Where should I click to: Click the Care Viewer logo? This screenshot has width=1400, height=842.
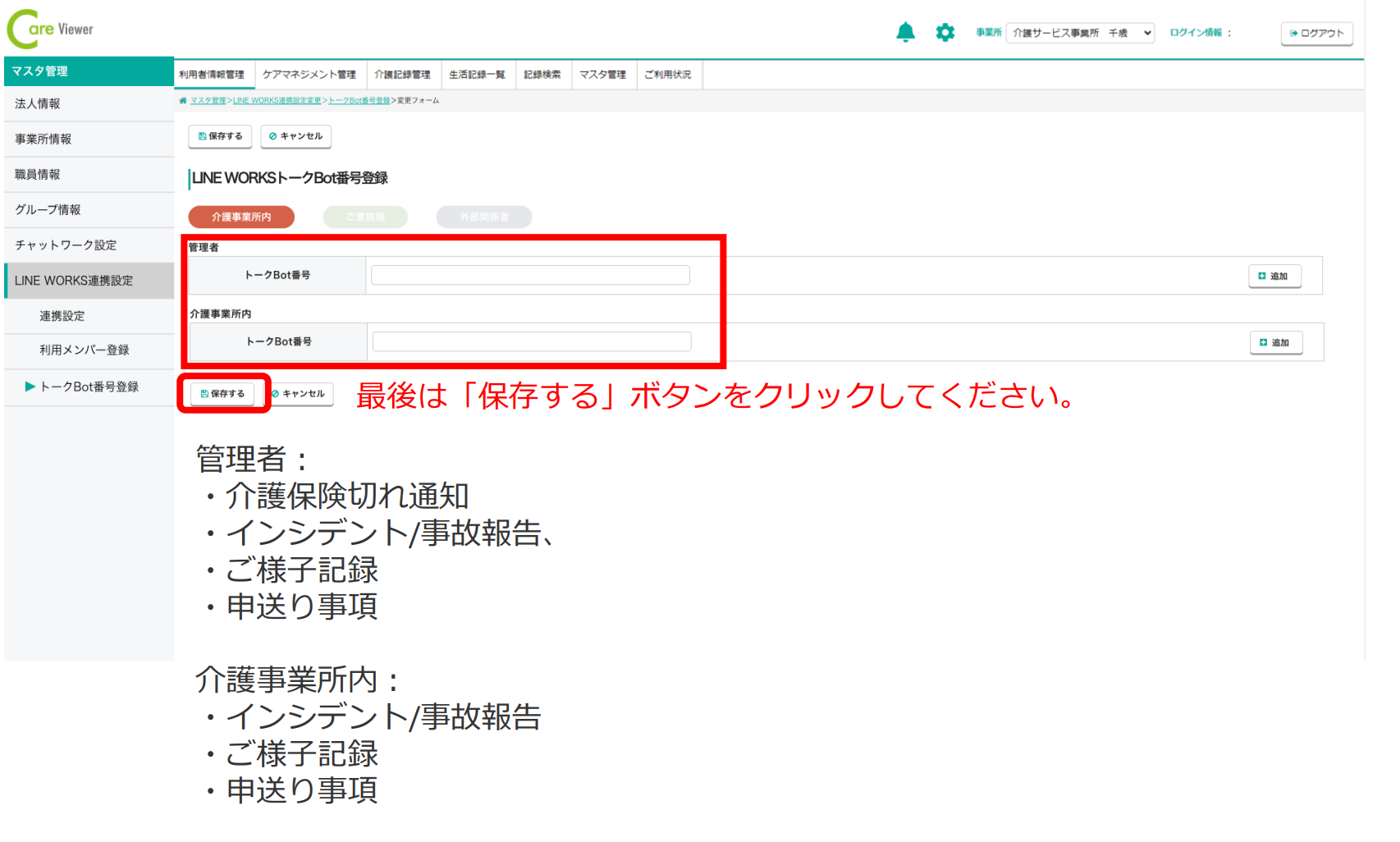tap(50, 30)
